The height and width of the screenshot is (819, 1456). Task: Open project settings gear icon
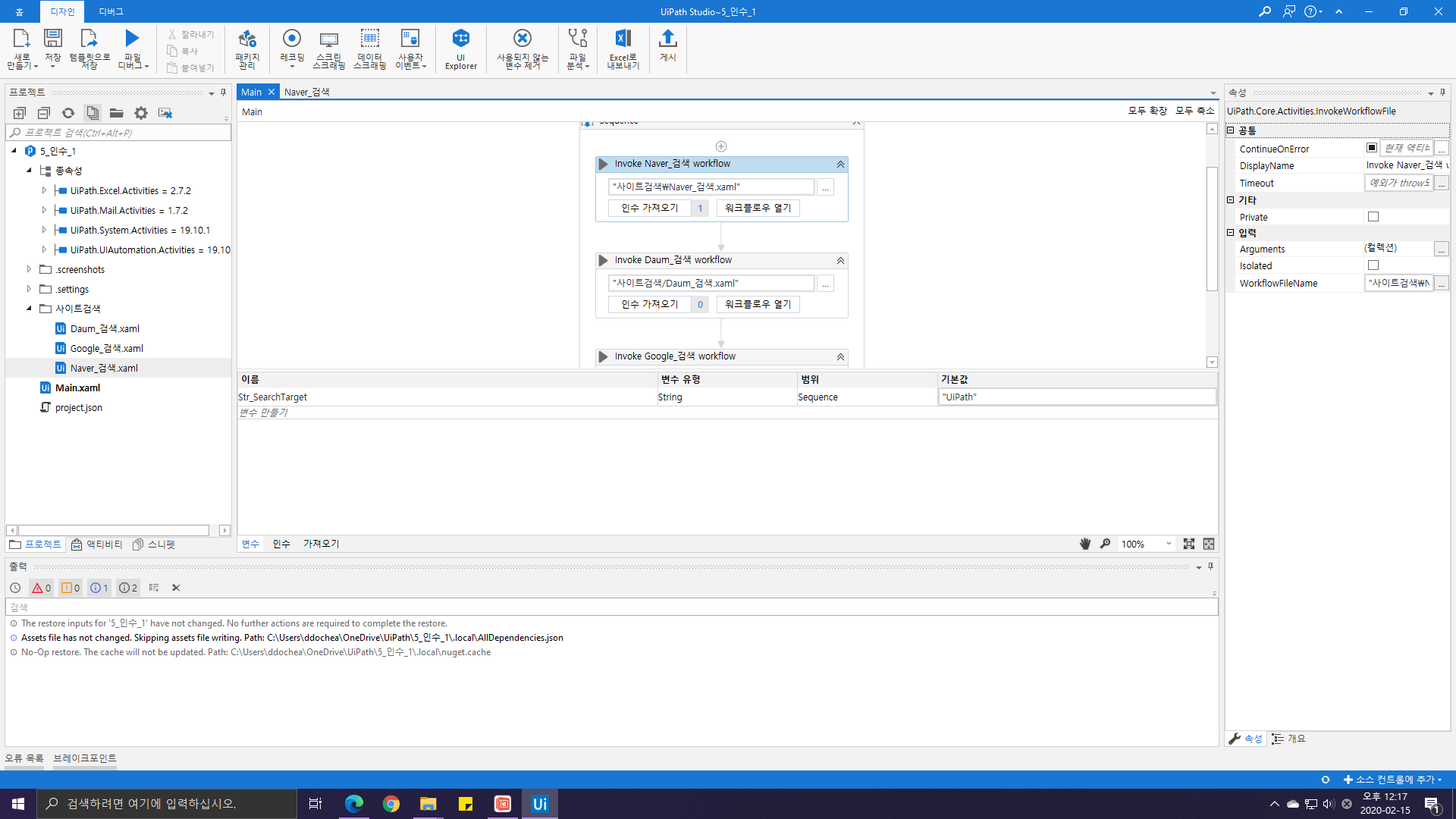click(141, 113)
